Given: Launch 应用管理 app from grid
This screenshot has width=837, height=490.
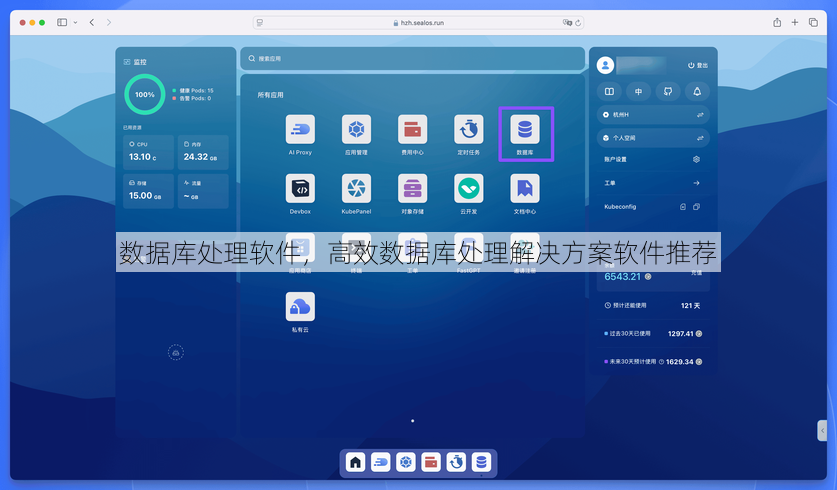Looking at the screenshot, I should (356, 129).
